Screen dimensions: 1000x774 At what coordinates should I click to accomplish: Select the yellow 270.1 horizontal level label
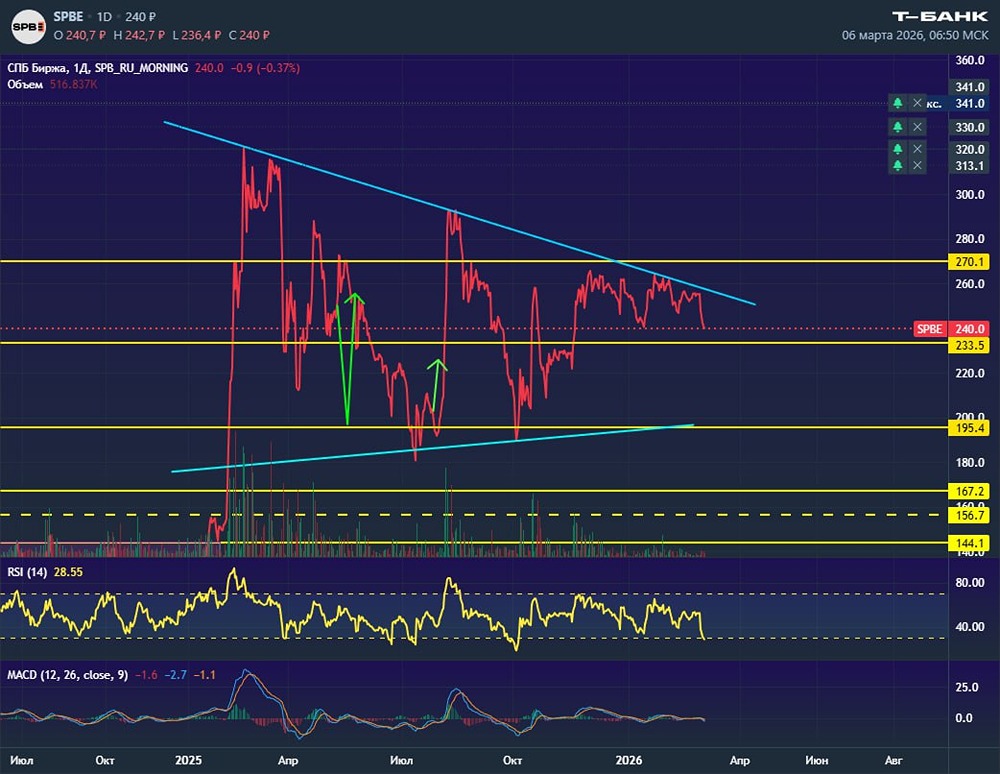(969, 261)
